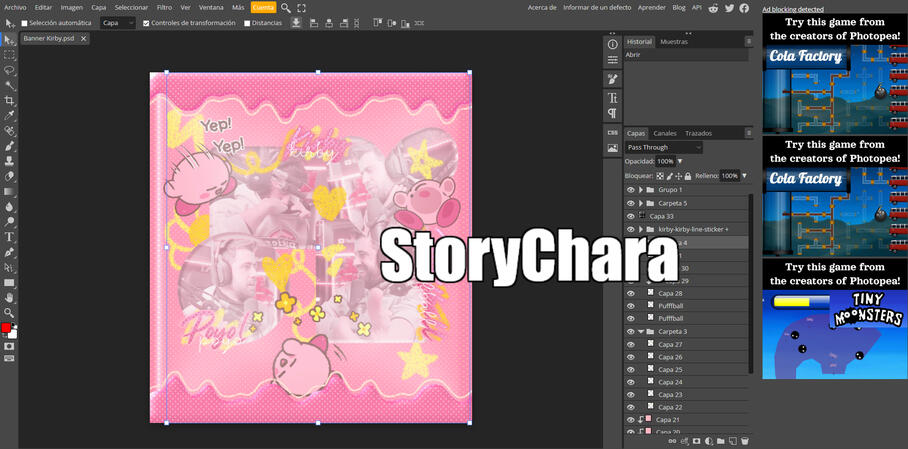Open the Aprender link
This screenshot has height=449, width=908.
coord(651,7)
